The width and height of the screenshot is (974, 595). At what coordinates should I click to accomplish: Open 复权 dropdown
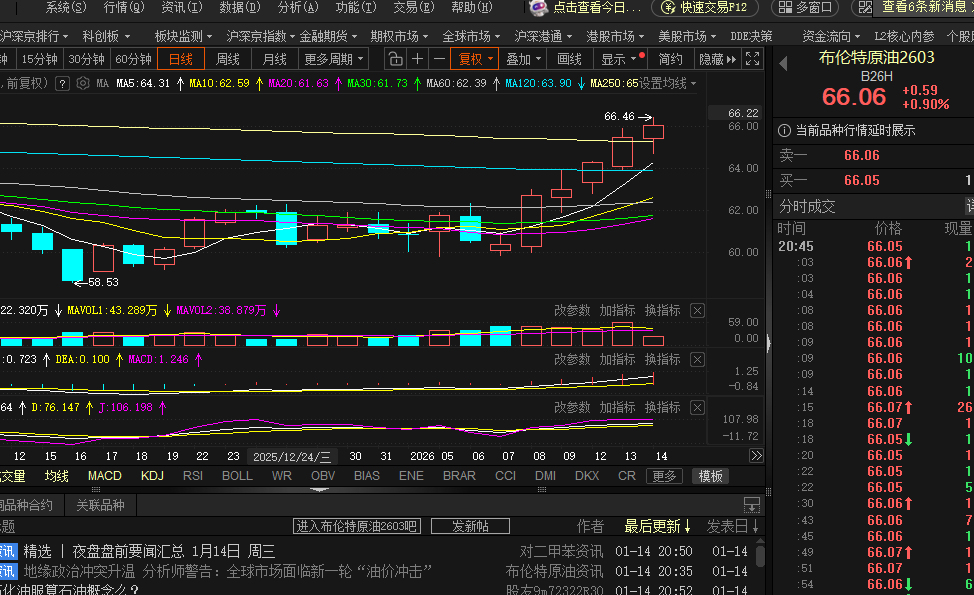point(475,60)
